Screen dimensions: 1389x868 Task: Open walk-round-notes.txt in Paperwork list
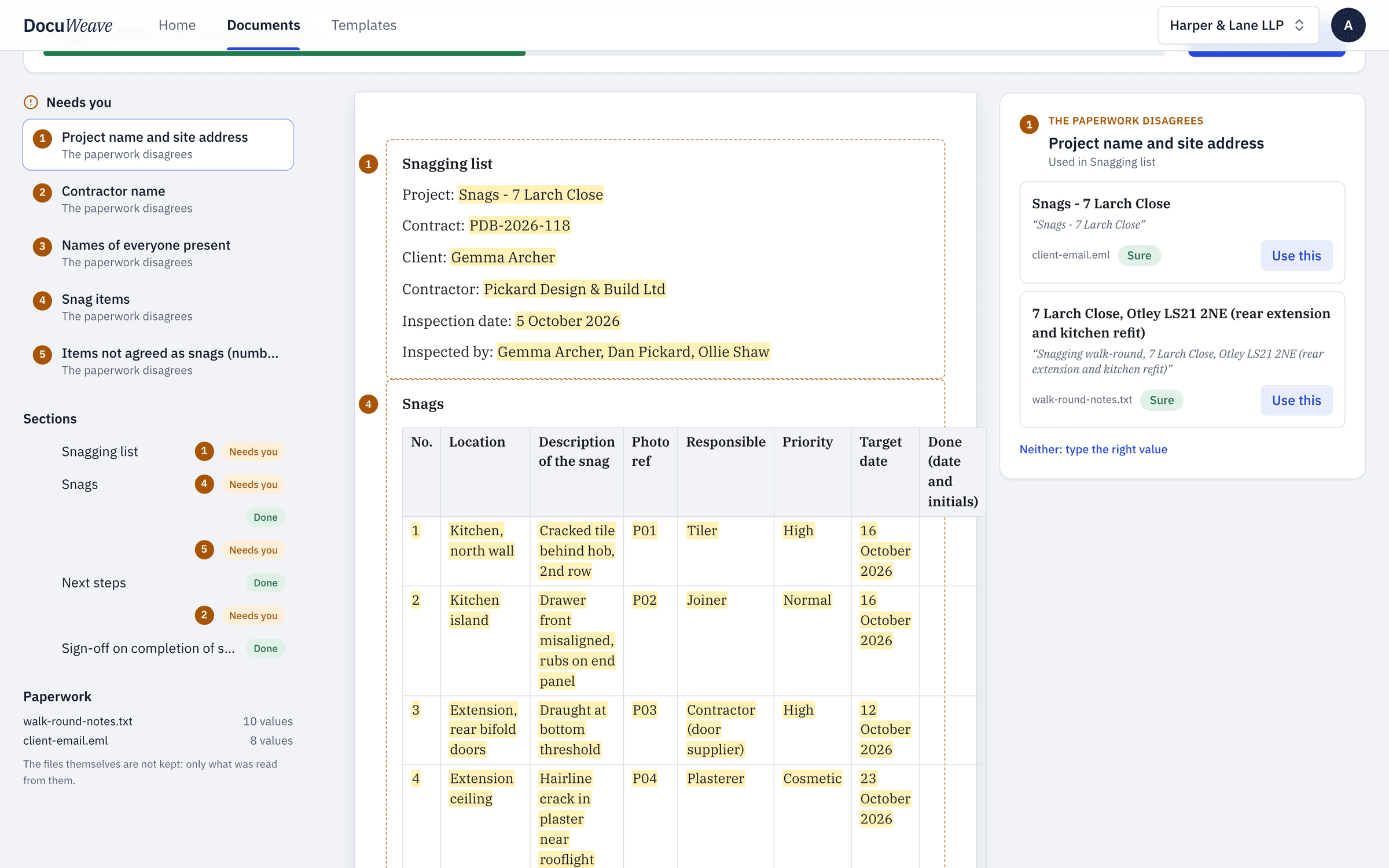(x=78, y=721)
